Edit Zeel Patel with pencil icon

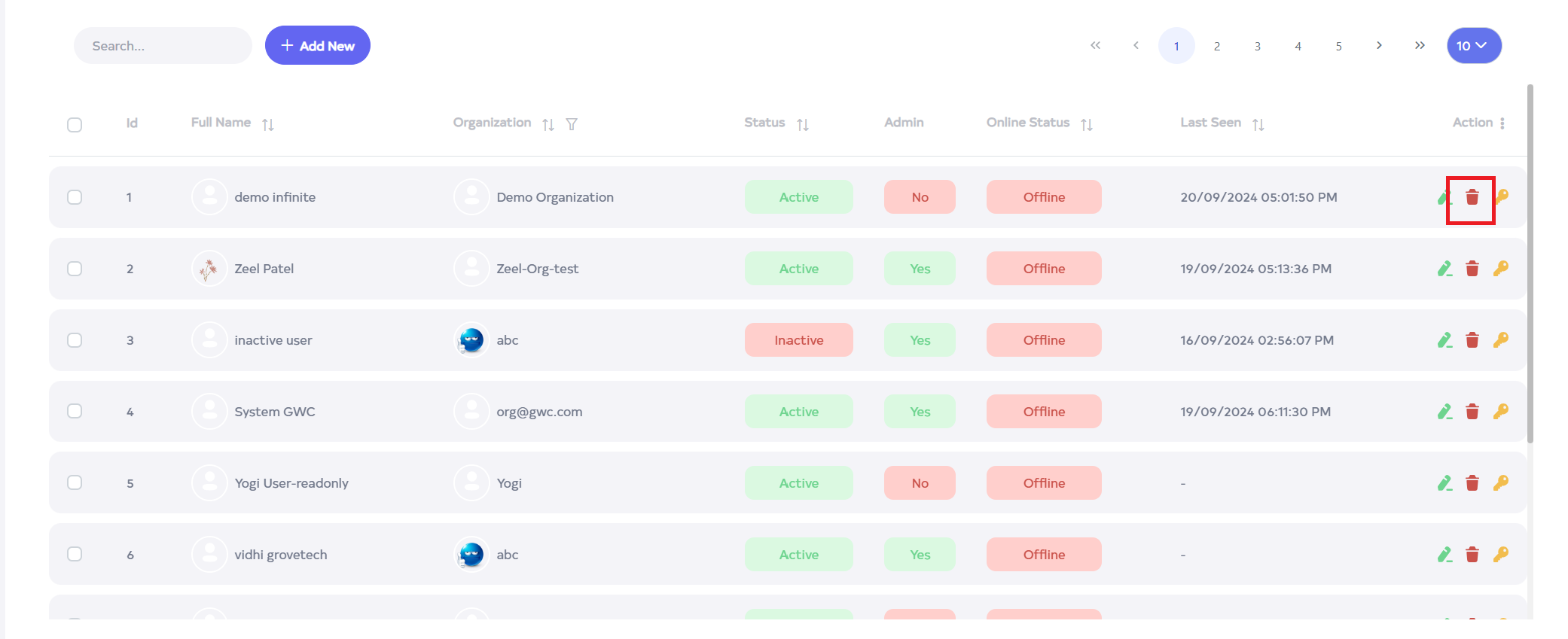[1444, 269]
